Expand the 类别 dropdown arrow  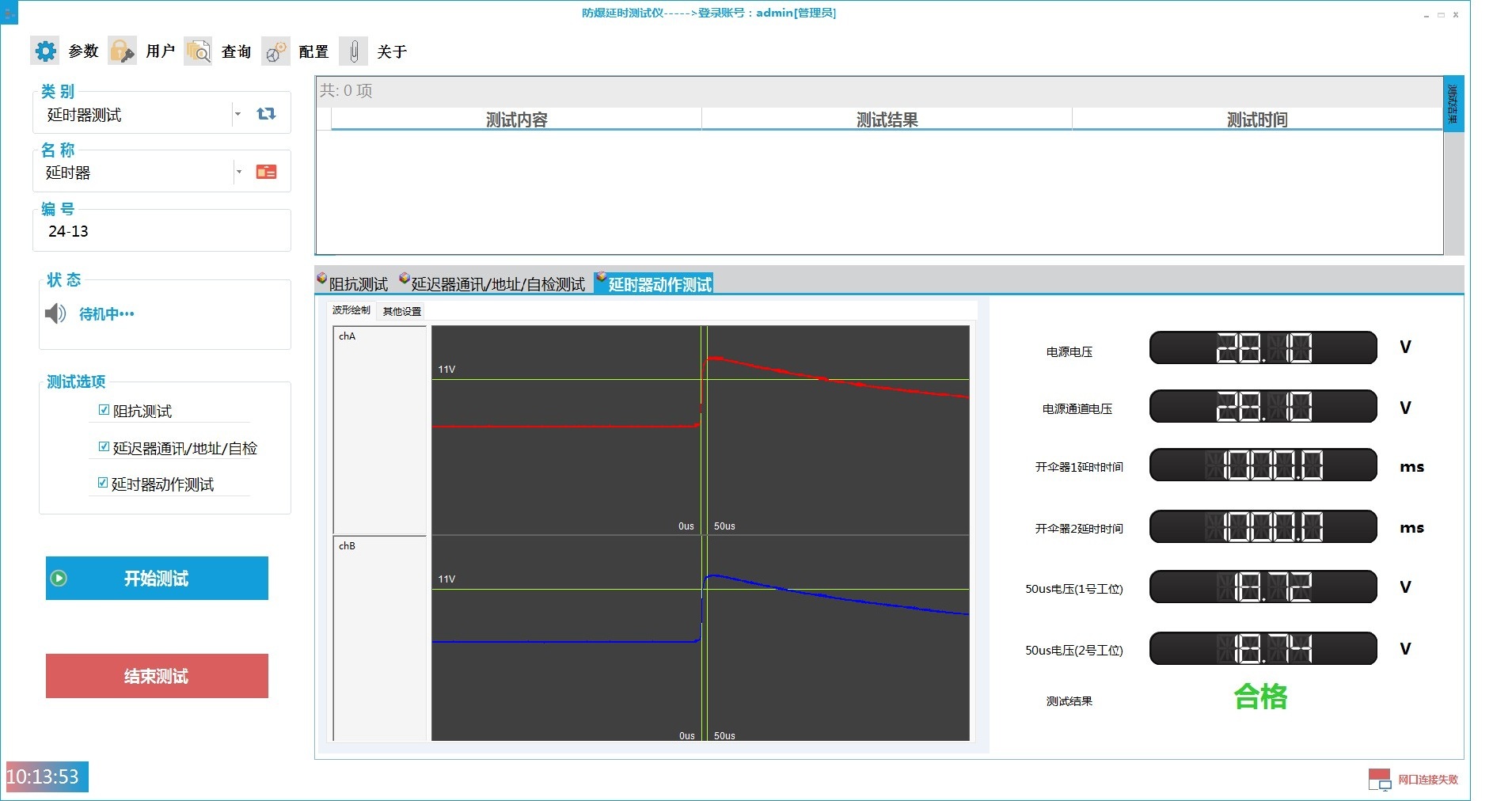coord(237,114)
